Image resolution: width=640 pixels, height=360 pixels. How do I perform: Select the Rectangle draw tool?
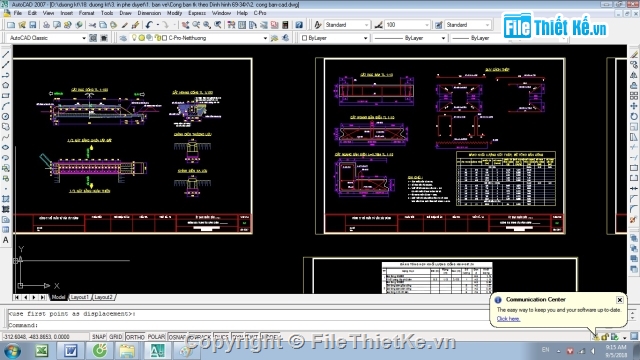6,96
